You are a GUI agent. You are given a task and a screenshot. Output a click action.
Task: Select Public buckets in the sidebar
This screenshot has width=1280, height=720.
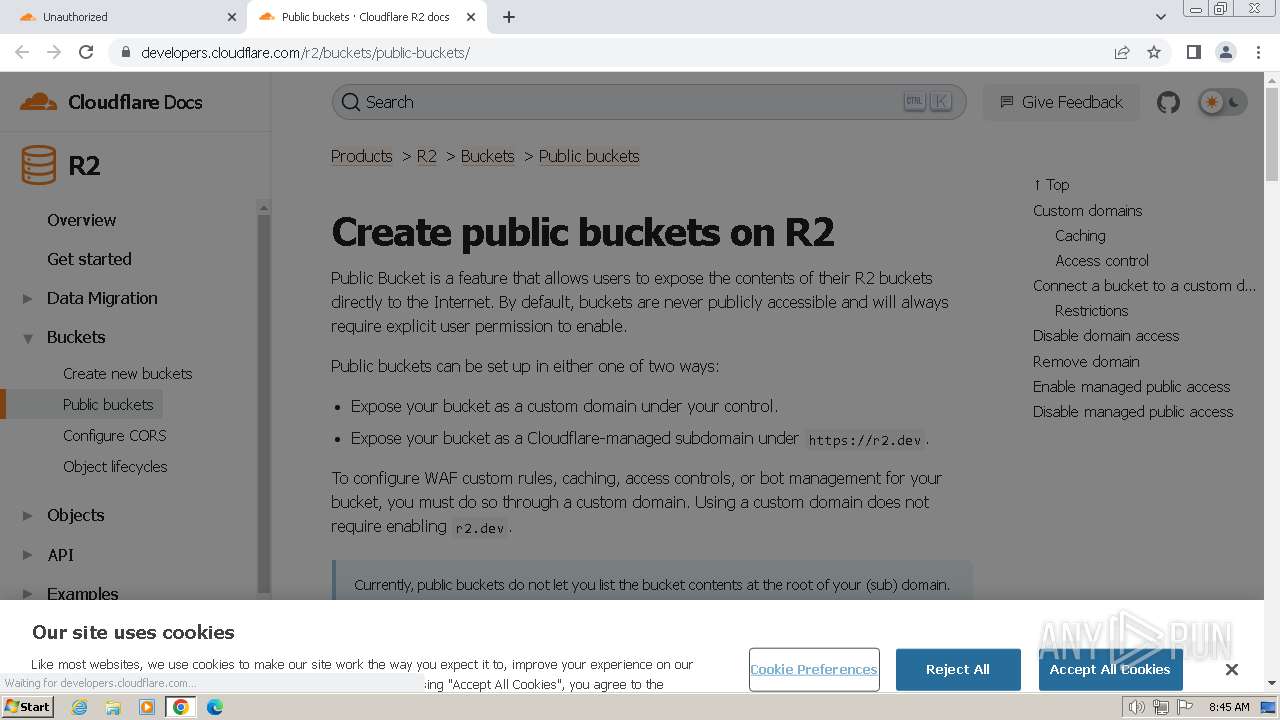click(108, 405)
